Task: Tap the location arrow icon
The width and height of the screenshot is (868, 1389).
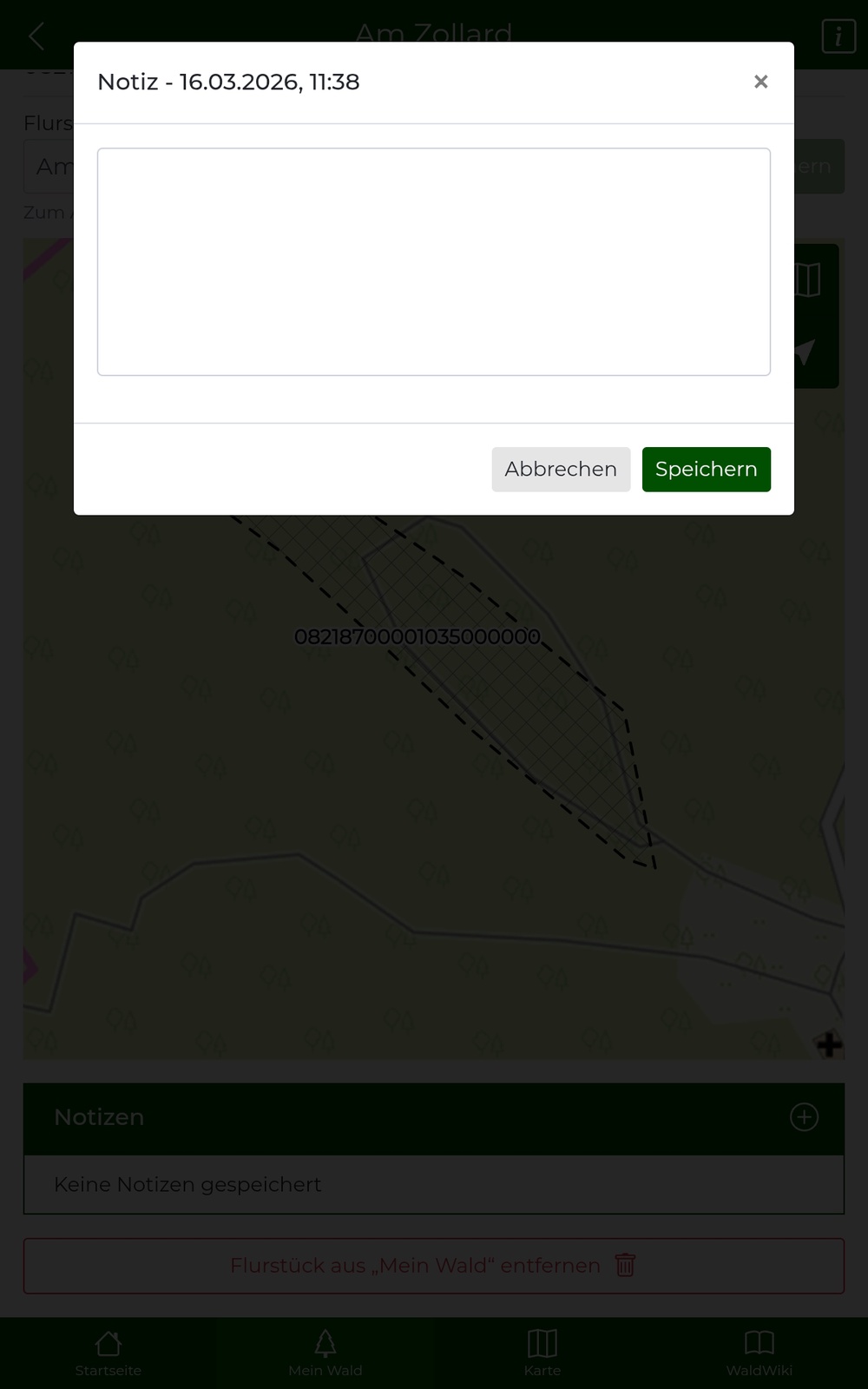Action: [805, 352]
